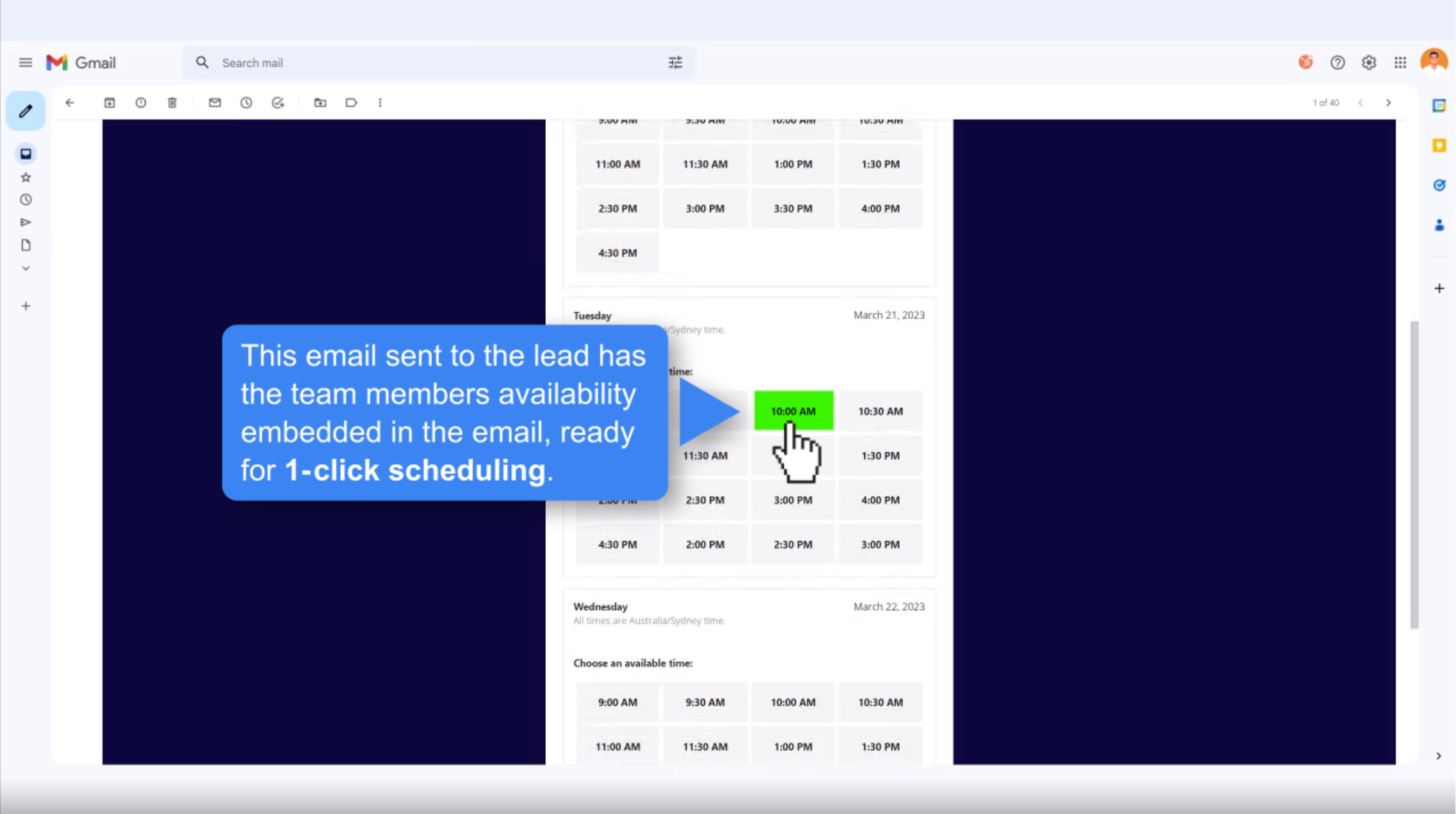This screenshot has width=1456, height=814.
Task: Open the Help support icon
Action: click(x=1338, y=63)
